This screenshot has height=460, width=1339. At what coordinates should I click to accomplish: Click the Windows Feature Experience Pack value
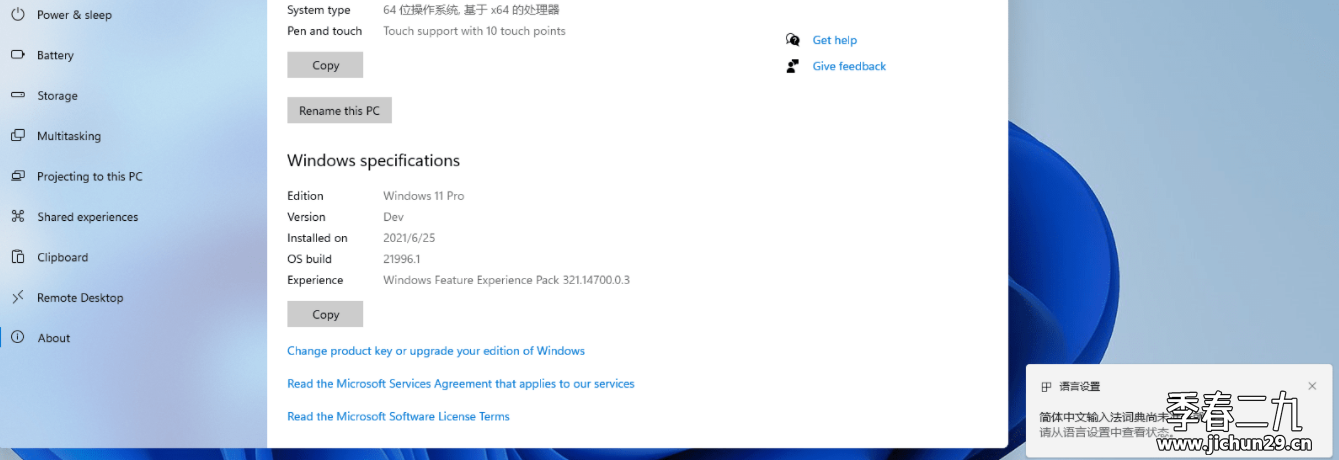[x=506, y=280]
